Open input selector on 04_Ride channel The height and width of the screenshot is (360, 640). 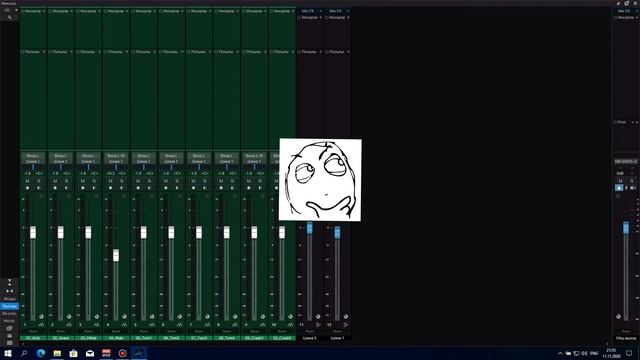click(x=116, y=156)
